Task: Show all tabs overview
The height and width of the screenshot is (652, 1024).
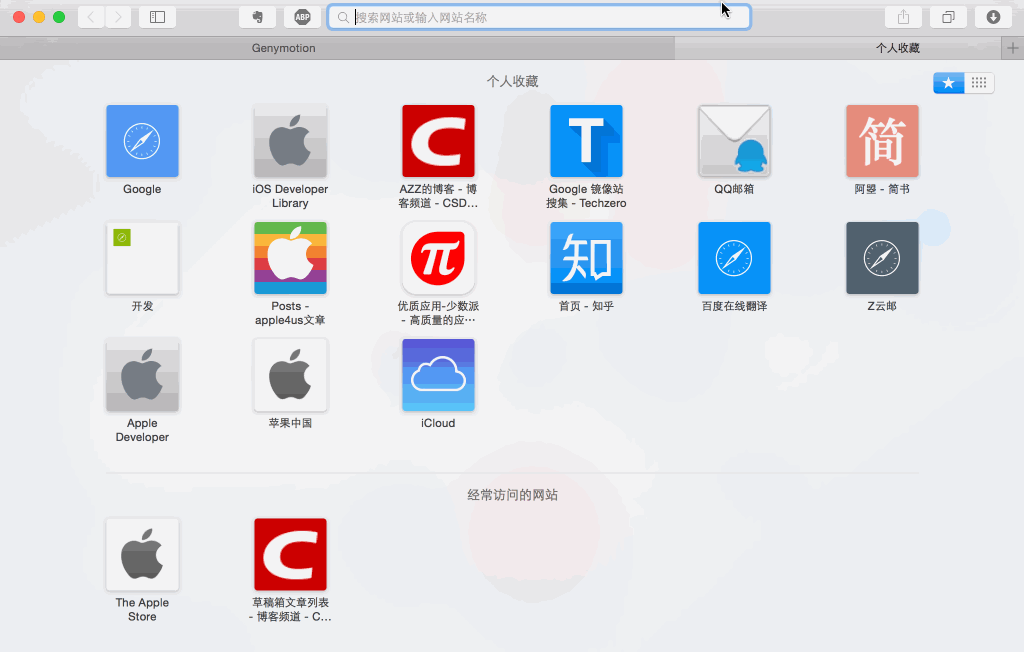Action: pos(948,17)
